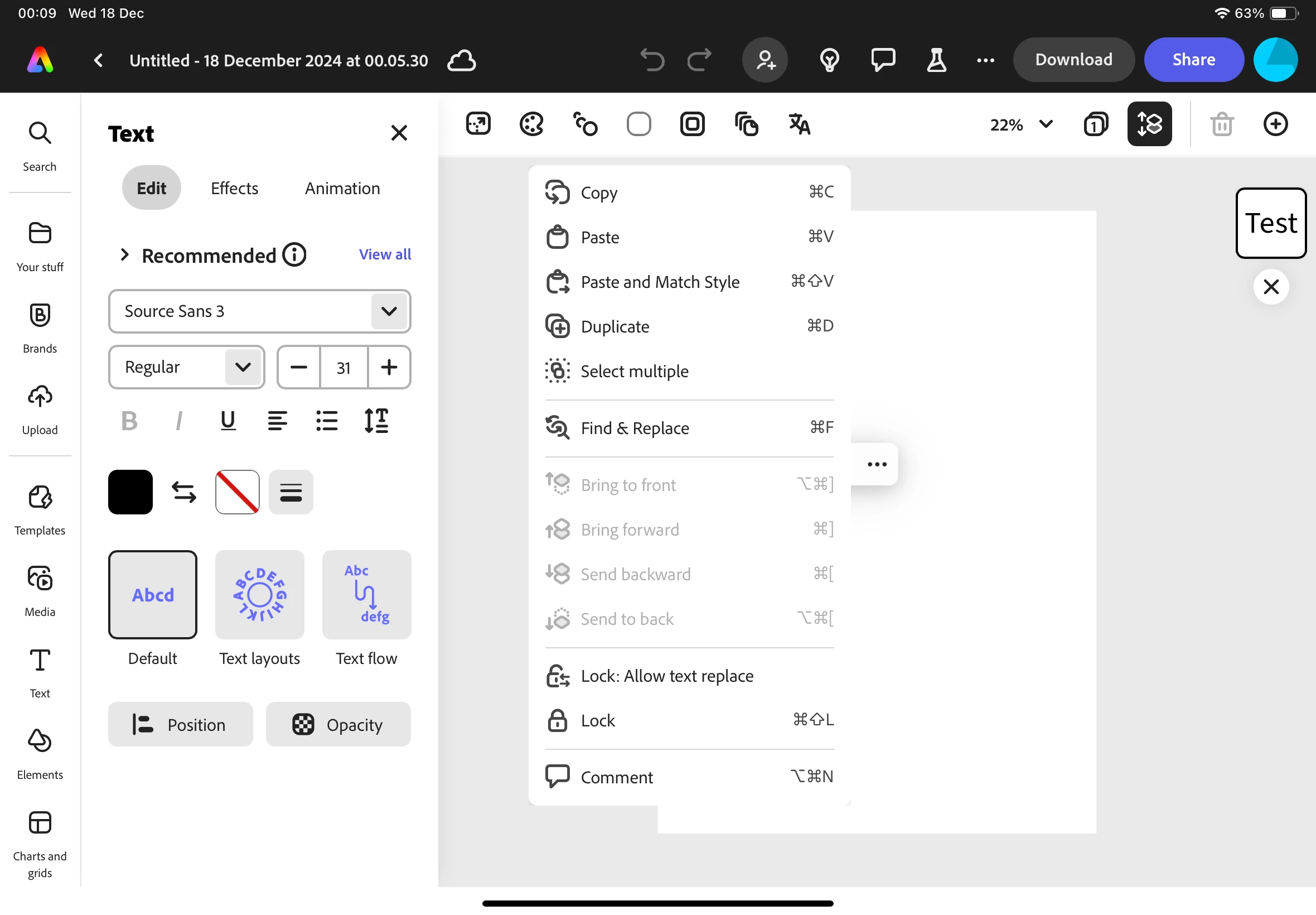1316x915 pixels.
Task: Click the Translate icon in the toolbar
Action: (x=799, y=124)
